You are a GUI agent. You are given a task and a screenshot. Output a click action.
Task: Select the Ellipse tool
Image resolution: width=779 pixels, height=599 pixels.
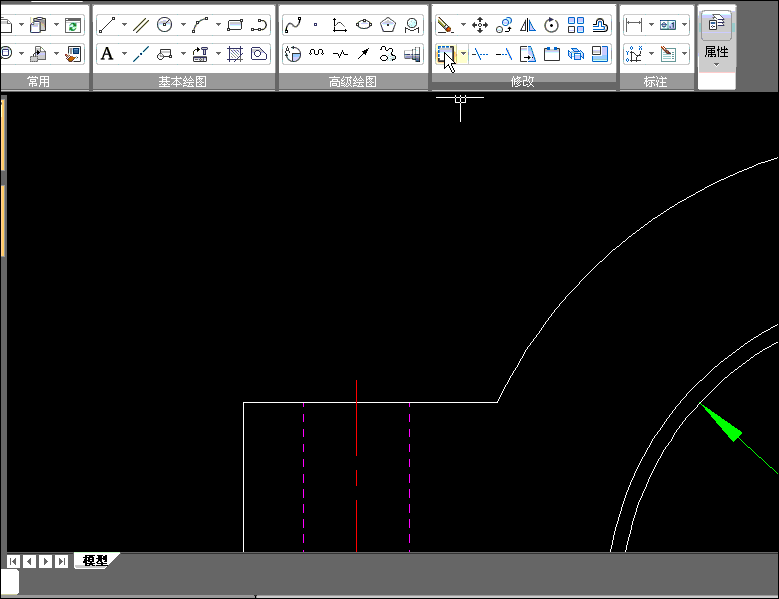pyautogui.click(x=364, y=25)
